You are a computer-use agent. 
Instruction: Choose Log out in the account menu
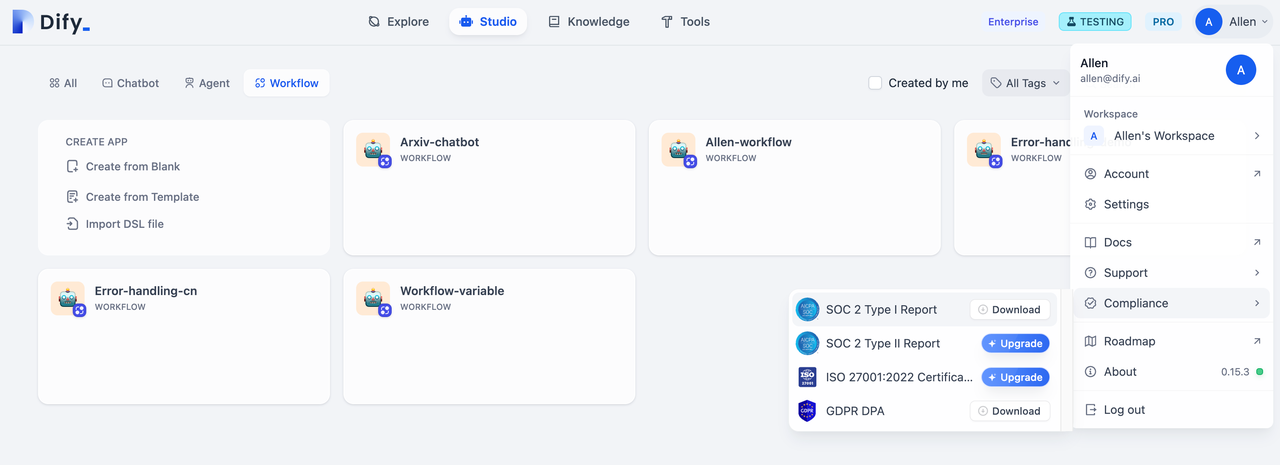[1124, 410]
